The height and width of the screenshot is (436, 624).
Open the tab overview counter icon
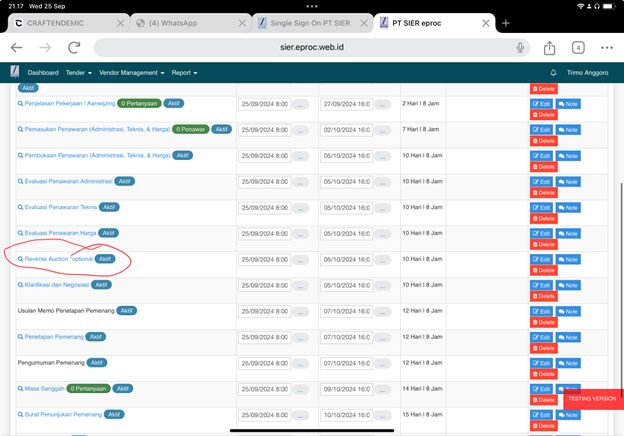(x=578, y=47)
